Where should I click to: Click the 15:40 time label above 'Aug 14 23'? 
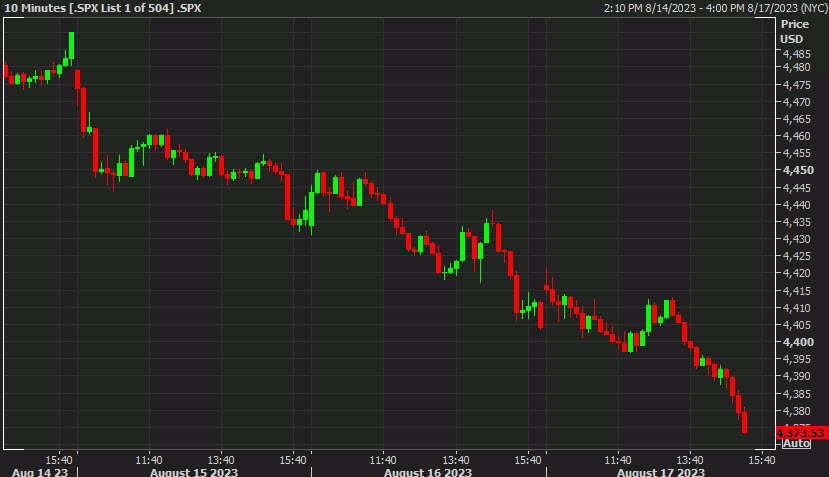point(59,459)
